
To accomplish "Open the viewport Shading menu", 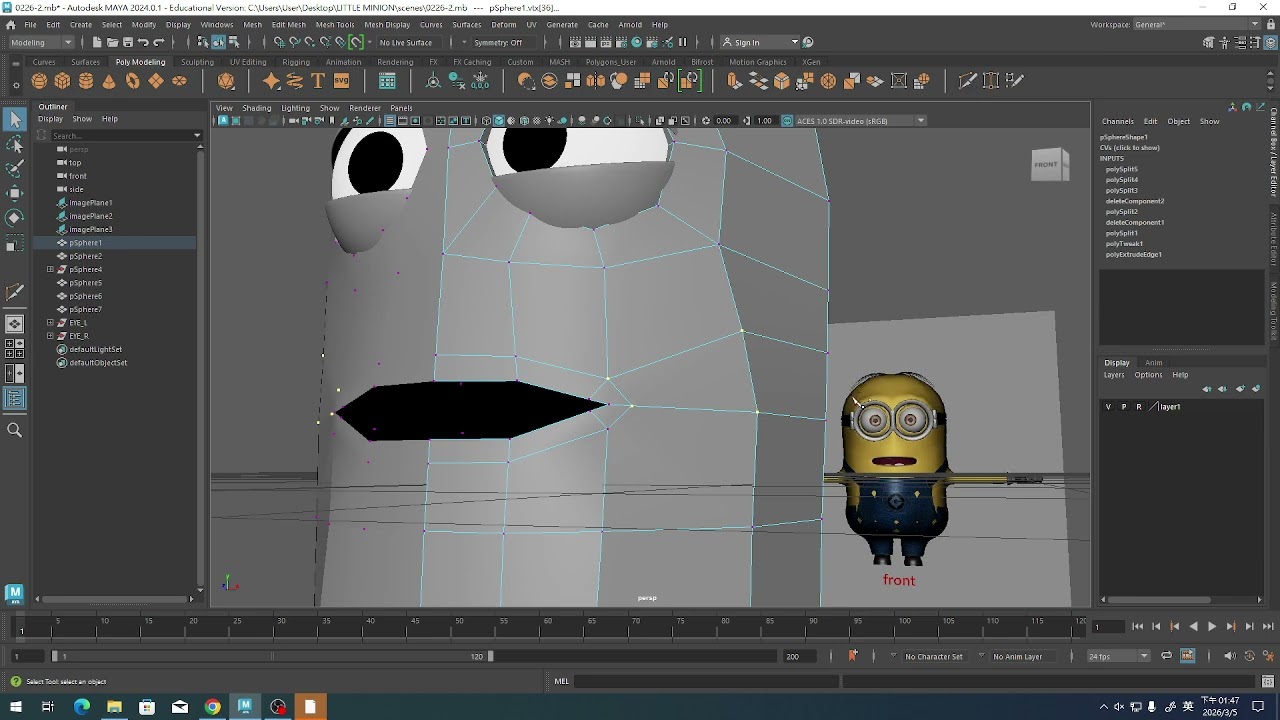I will point(256,108).
